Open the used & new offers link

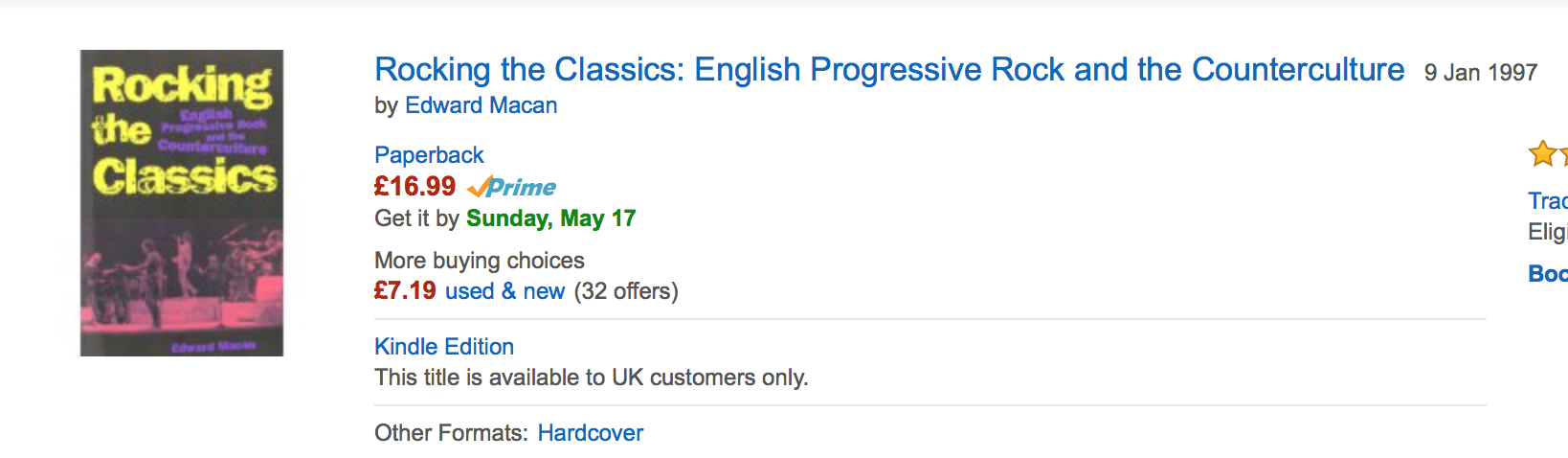pos(504,291)
